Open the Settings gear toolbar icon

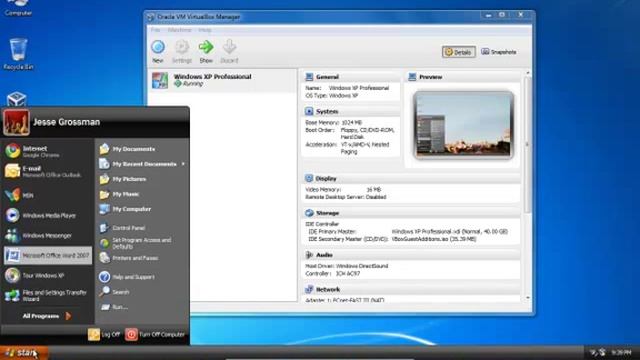(182, 47)
